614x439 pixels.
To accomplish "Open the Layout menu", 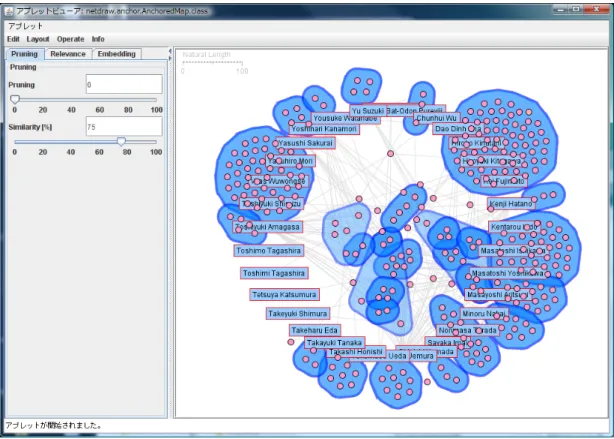I will tap(38, 39).
